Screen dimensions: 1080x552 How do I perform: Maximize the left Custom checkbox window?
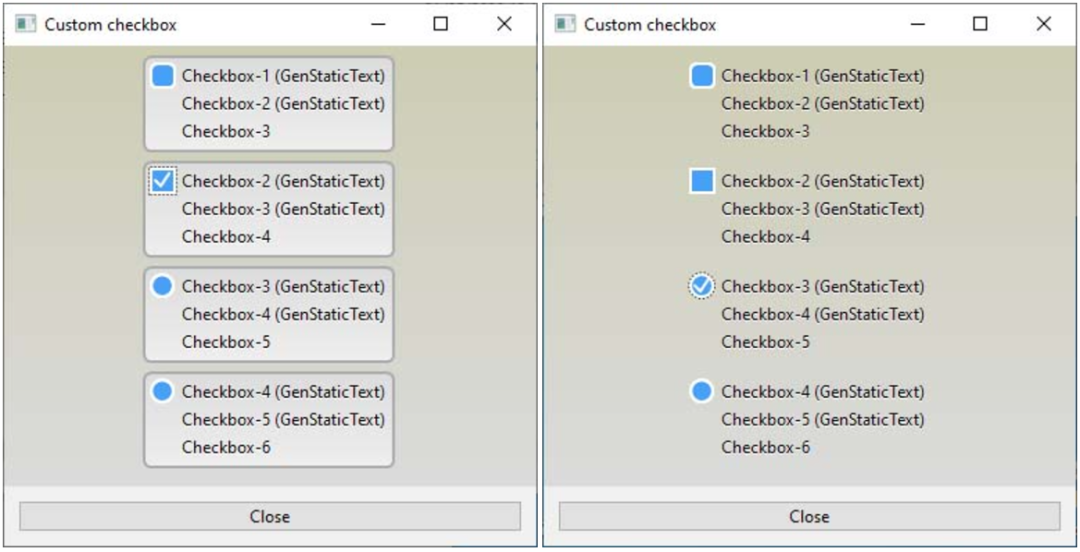click(441, 24)
